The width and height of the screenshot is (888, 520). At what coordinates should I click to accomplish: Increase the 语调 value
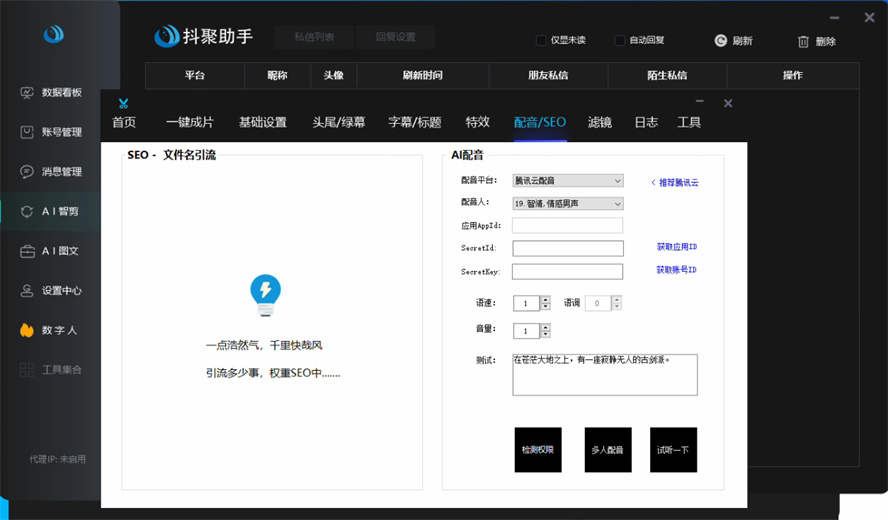(x=617, y=299)
